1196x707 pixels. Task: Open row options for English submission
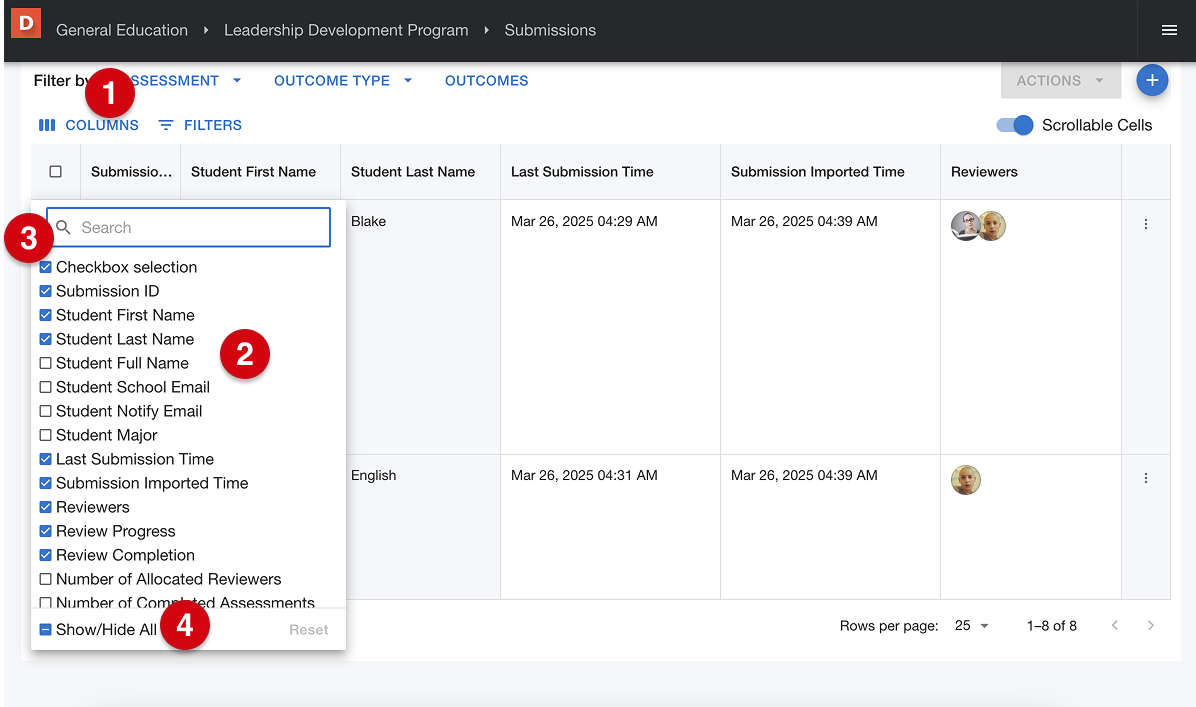pyautogui.click(x=1146, y=478)
